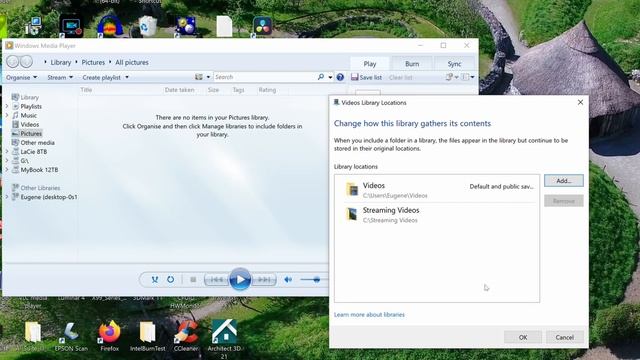Sort by the Size column header
The image size is (640, 360).
point(213,90)
